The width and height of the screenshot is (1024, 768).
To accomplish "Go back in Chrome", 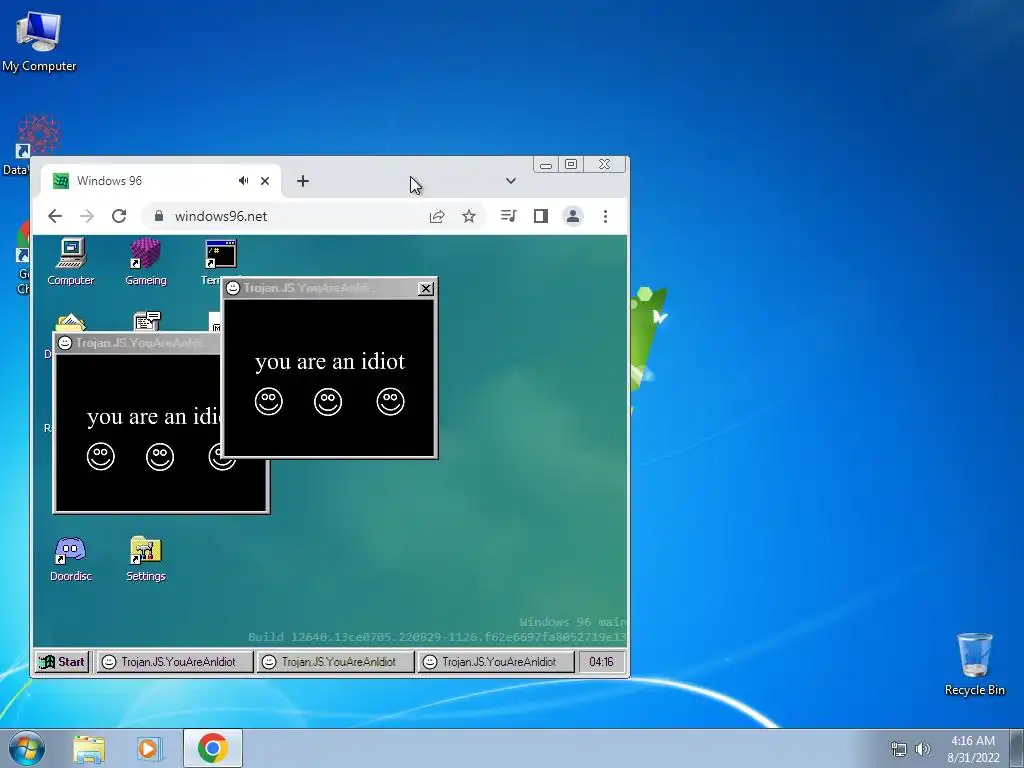I will click(x=55, y=216).
